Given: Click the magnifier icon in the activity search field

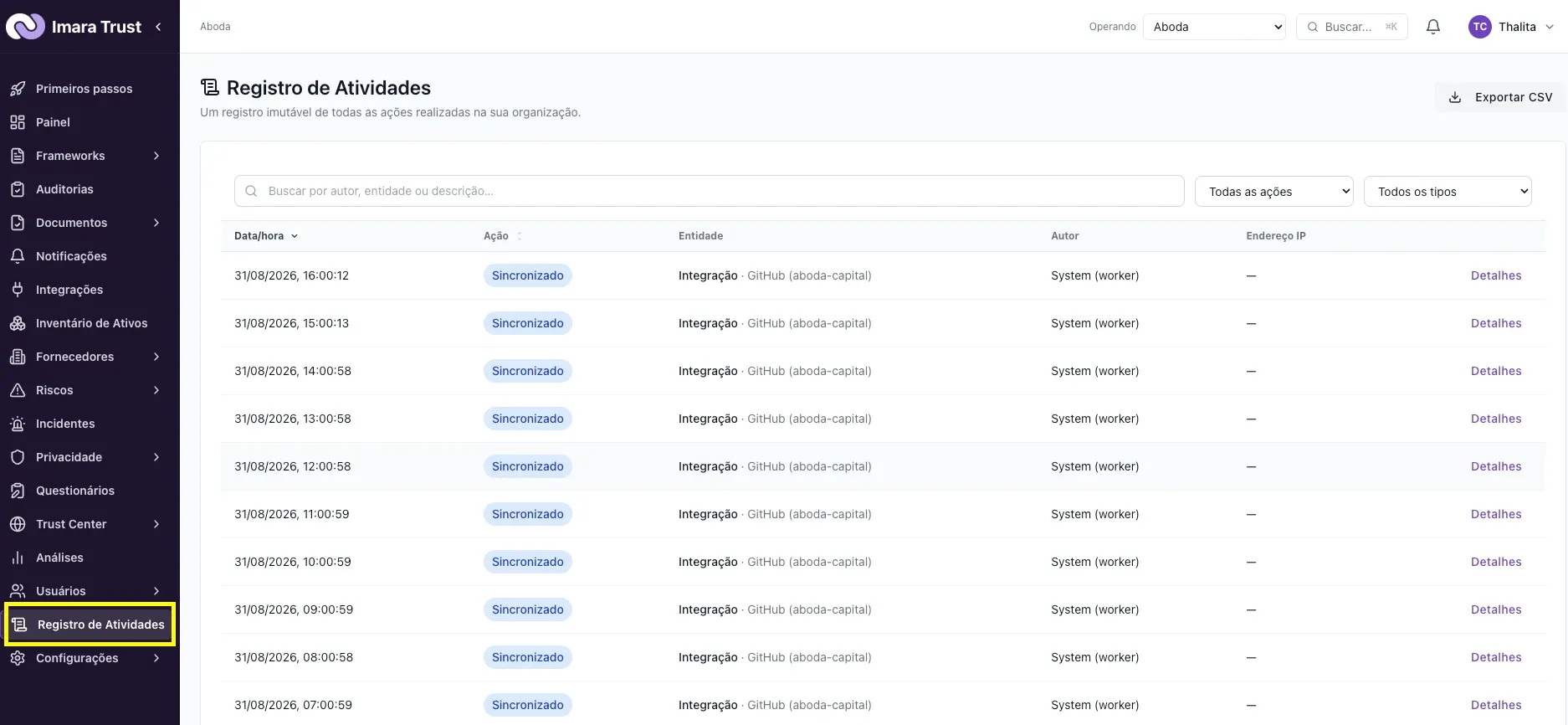Looking at the screenshot, I should 251,191.
